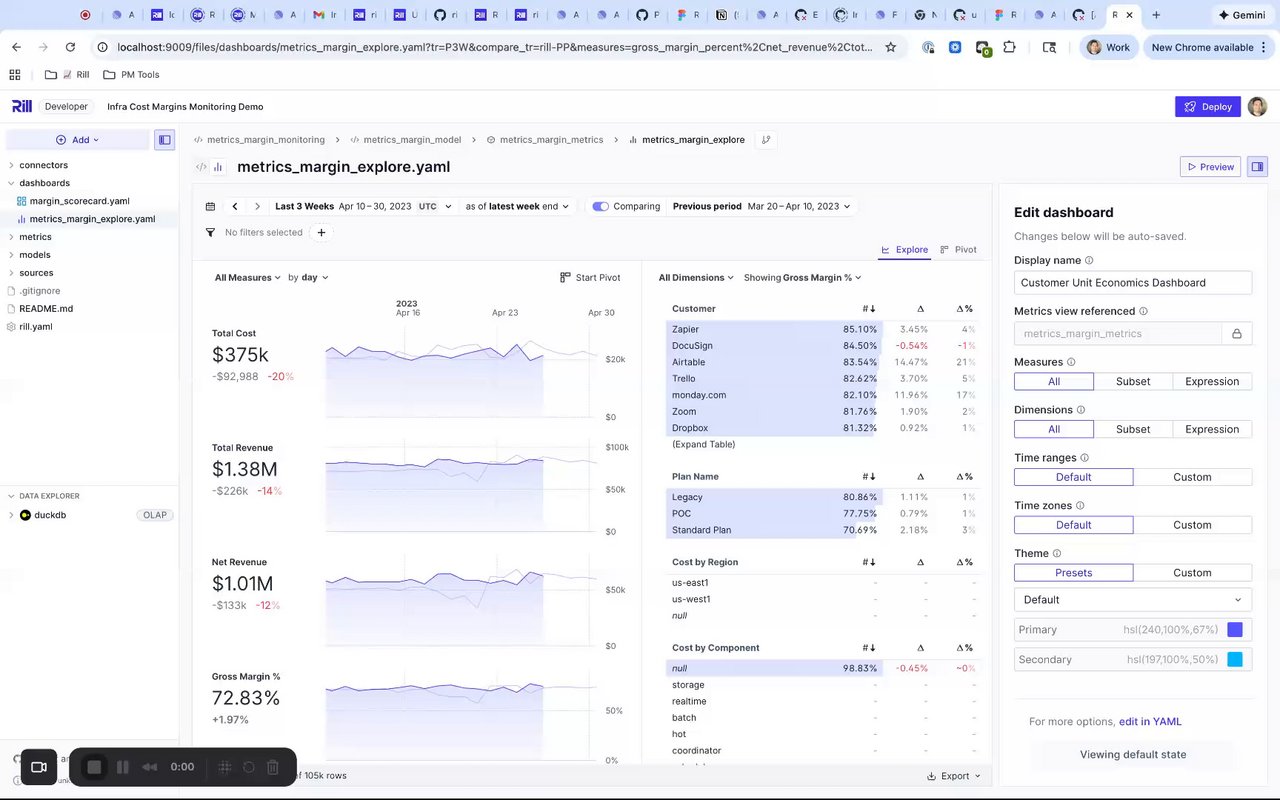This screenshot has width=1280, height=800.
Task: Reload the browser page
Action: click(x=69, y=47)
